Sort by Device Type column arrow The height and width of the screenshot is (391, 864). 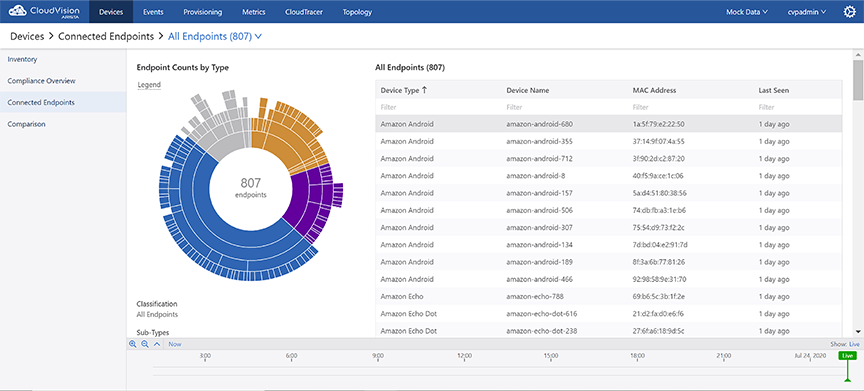[x=424, y=90]
